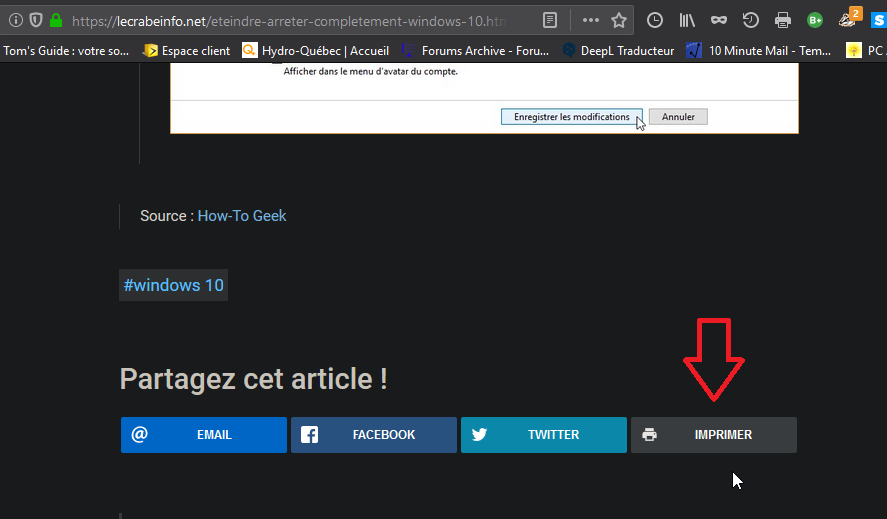
Task: Open the page actions three-dots menu
Action: pyautogui.click(x=591, y=20)
